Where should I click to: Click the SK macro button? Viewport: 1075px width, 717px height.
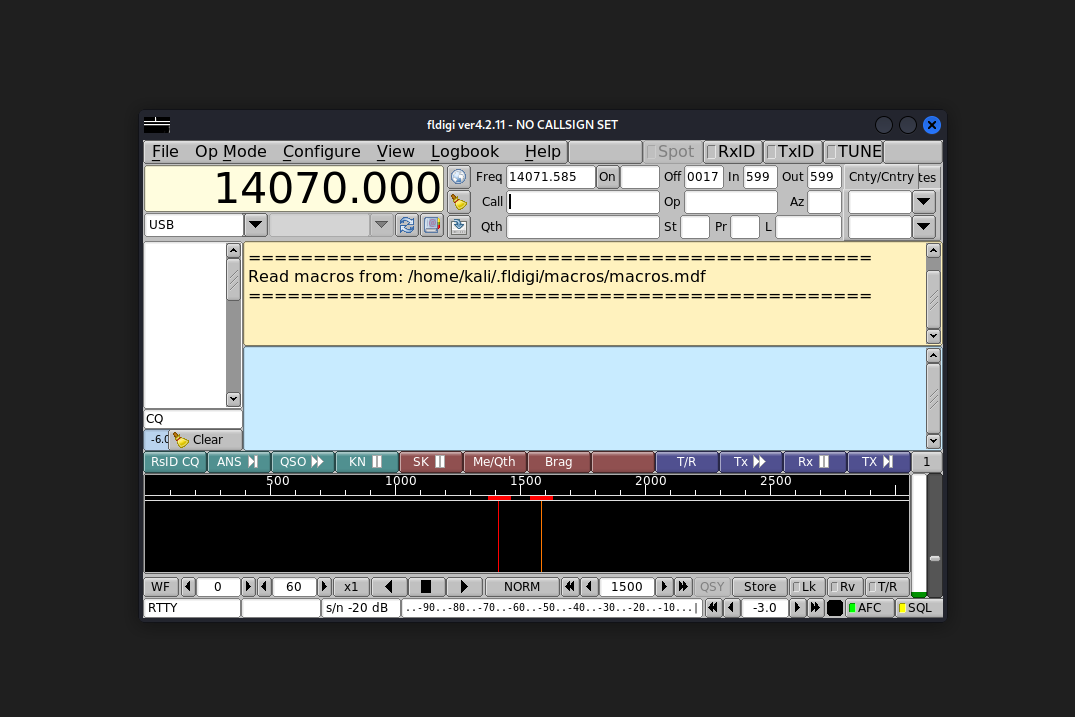point(430,462)
